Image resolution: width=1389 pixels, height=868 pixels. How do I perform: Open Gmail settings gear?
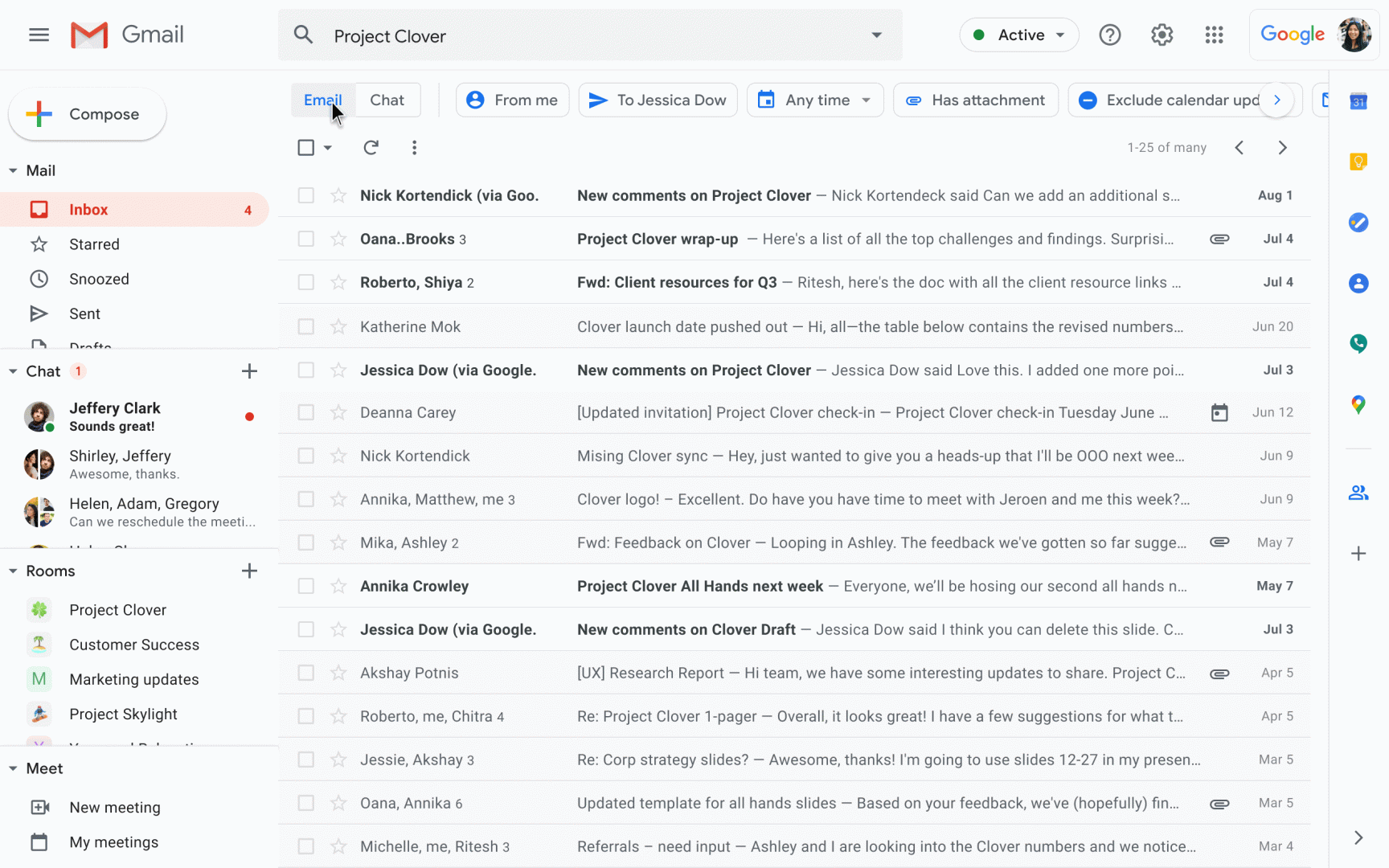click(1162, 35)
